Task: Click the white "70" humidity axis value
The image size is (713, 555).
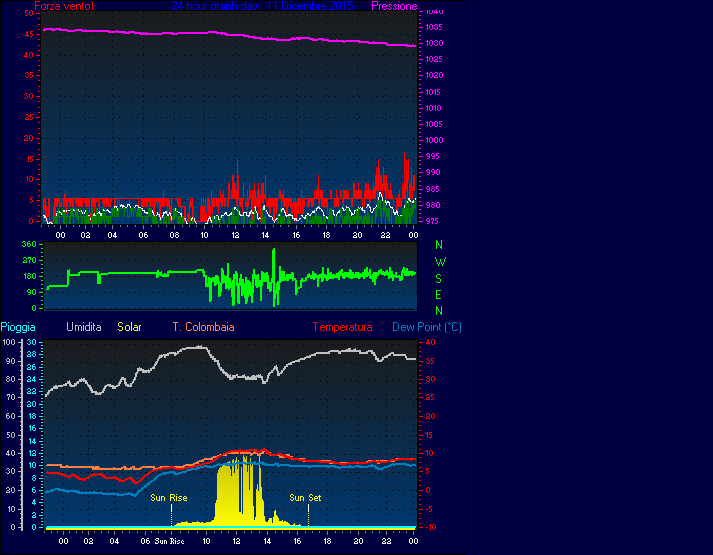Action: click(x=10, y=397)
